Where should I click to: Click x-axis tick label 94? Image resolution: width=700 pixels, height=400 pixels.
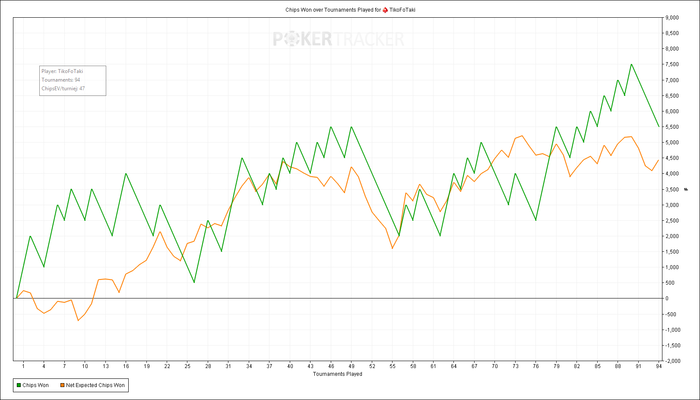point(658,366)
